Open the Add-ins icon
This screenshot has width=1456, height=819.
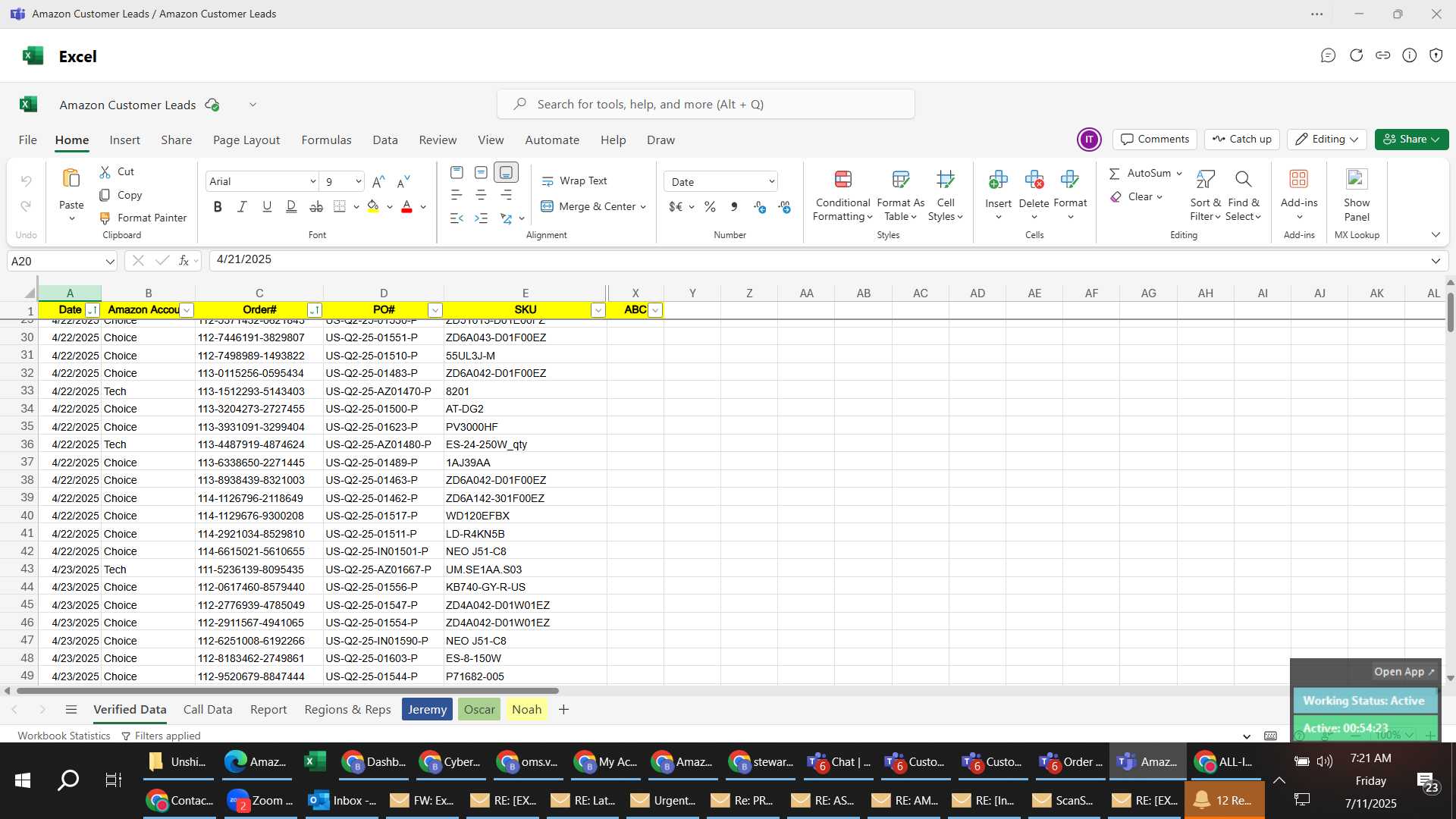coord(1299,179)
